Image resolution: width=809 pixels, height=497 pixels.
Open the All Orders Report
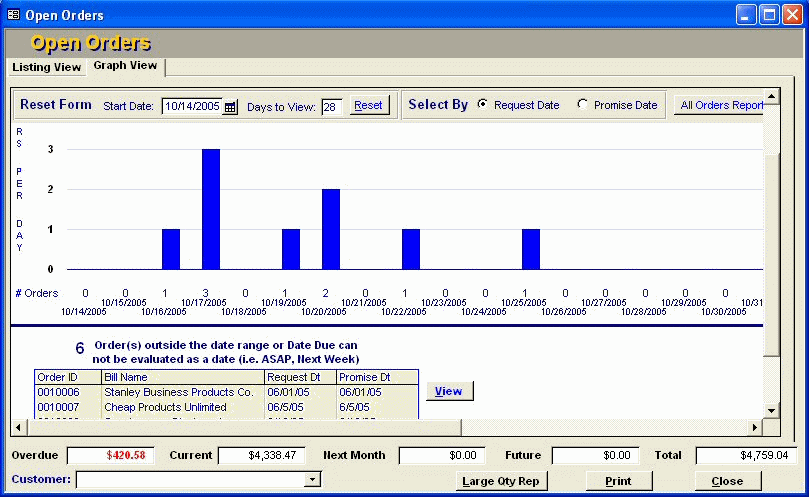point(720,105)
